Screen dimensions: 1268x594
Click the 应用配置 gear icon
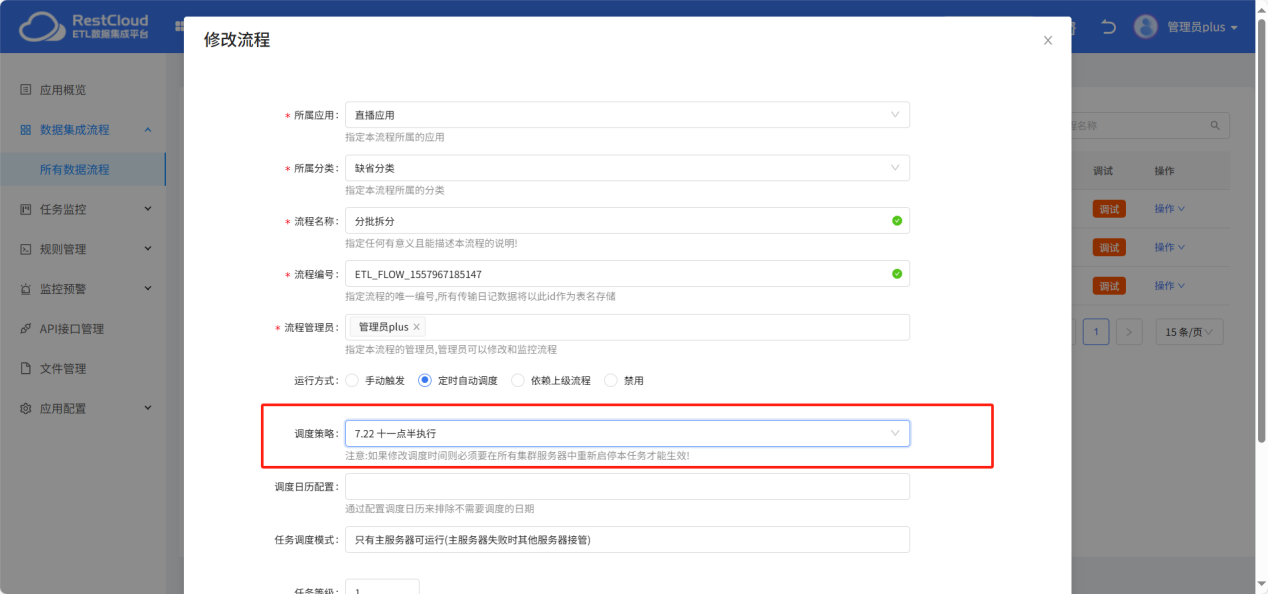[26, 408]
